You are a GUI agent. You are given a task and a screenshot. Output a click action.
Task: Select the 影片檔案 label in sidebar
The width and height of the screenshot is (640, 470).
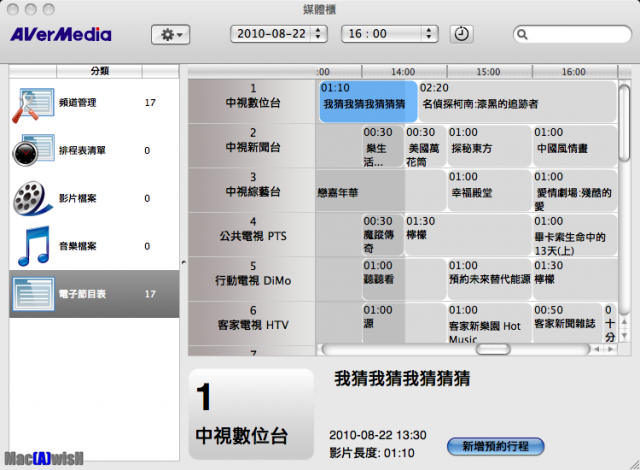pos(78,198)
